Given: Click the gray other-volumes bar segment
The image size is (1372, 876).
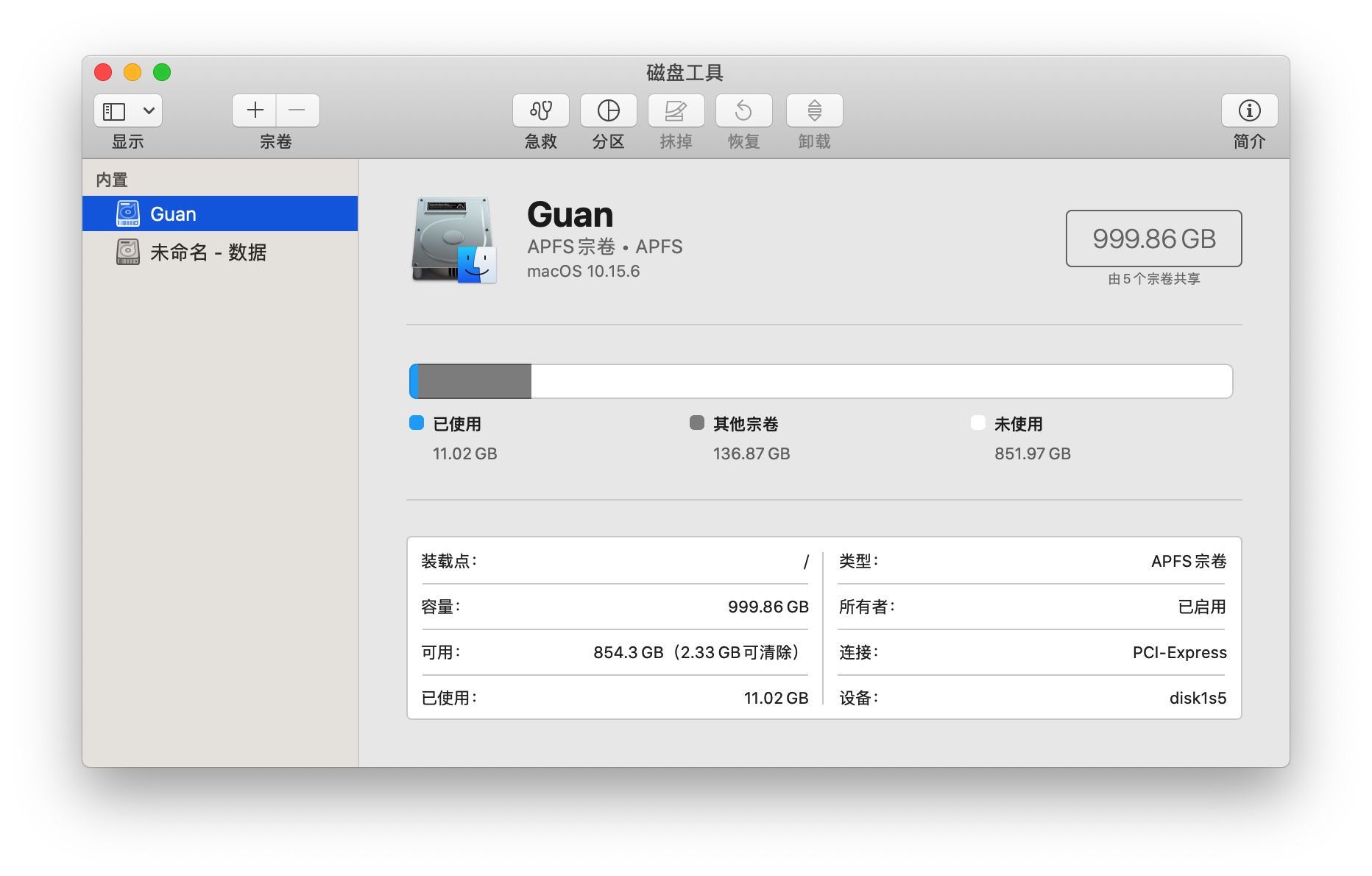Looking at the screenshot, I should (474, 381).
